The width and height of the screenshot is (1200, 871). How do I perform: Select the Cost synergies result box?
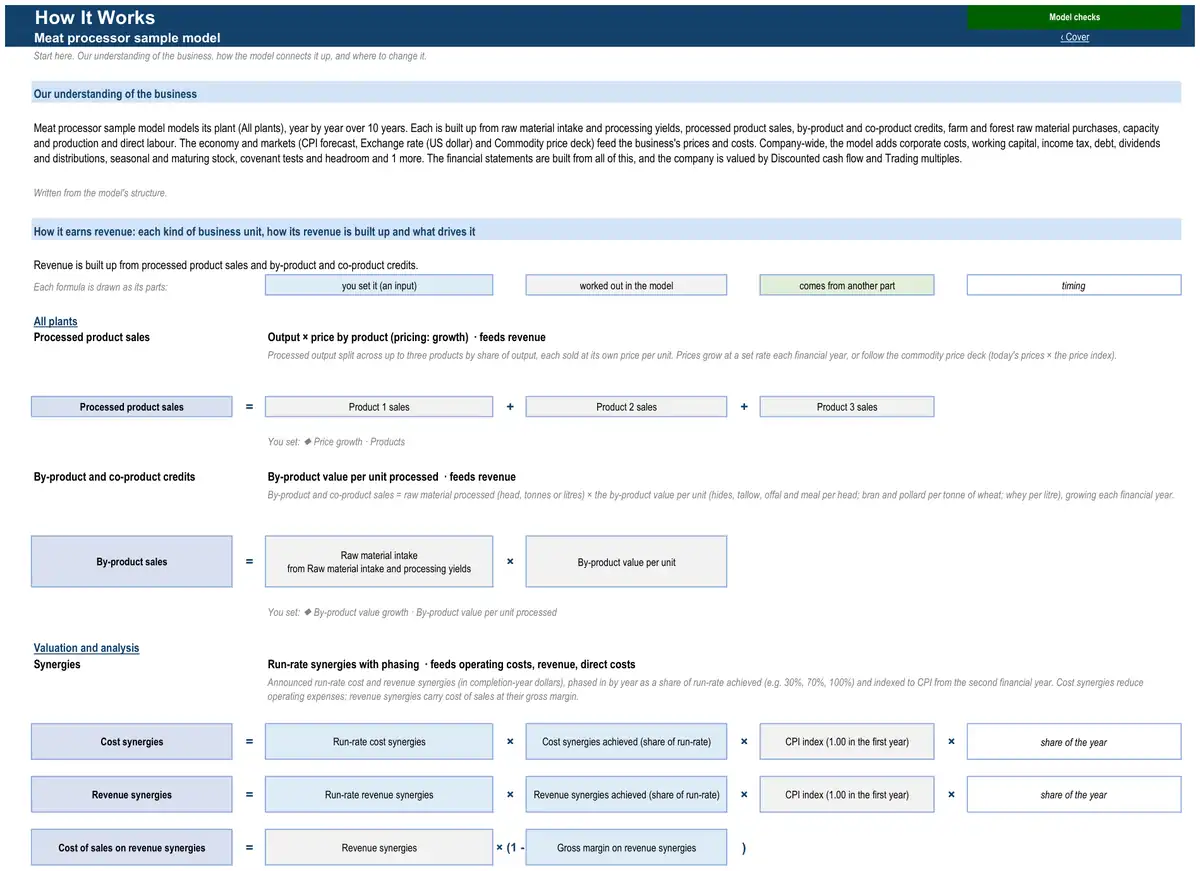pos(132,742)
